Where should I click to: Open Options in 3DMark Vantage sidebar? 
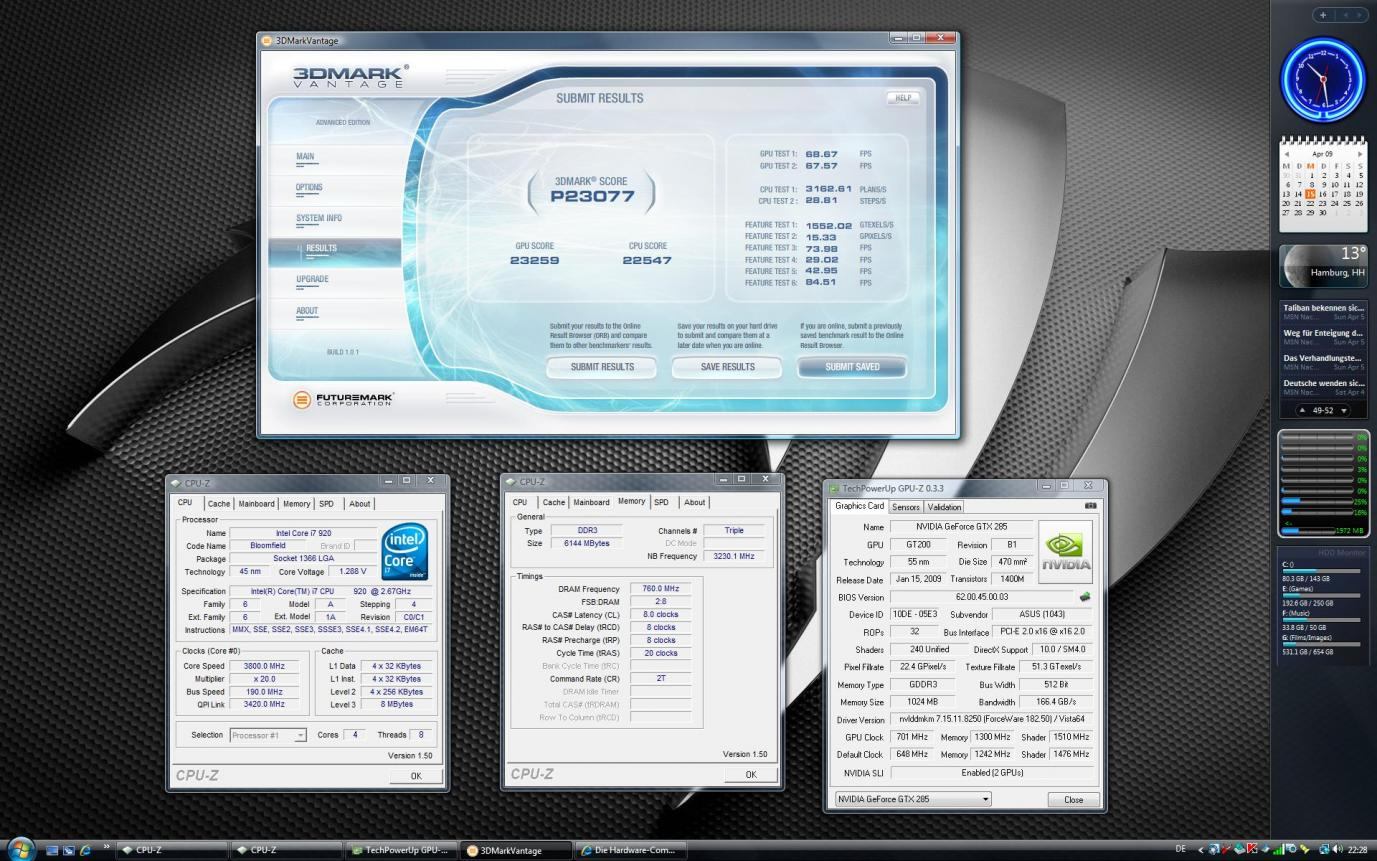pyautogui.click(x=309, y=187)
